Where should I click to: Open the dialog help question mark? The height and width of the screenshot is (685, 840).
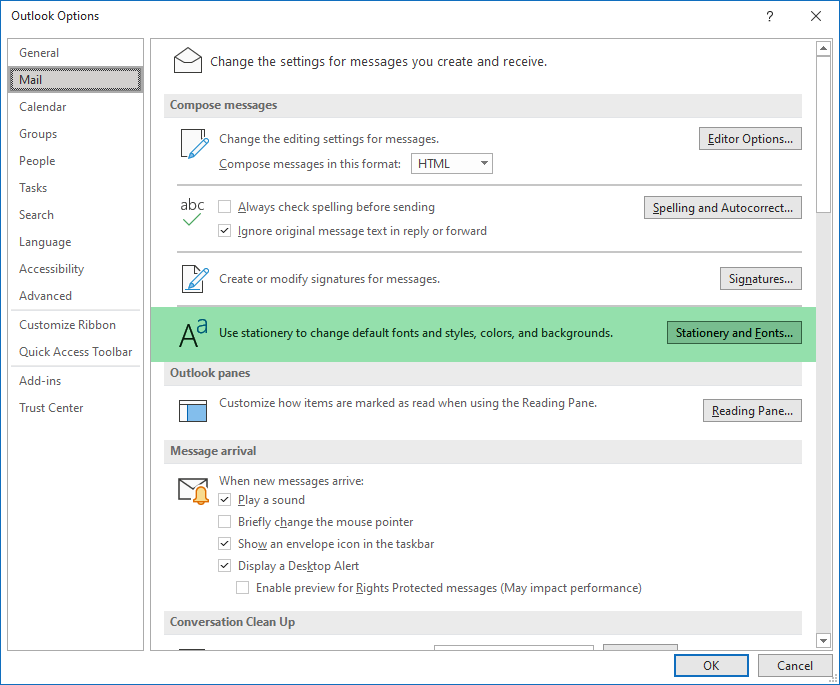(x=769, y=16)
